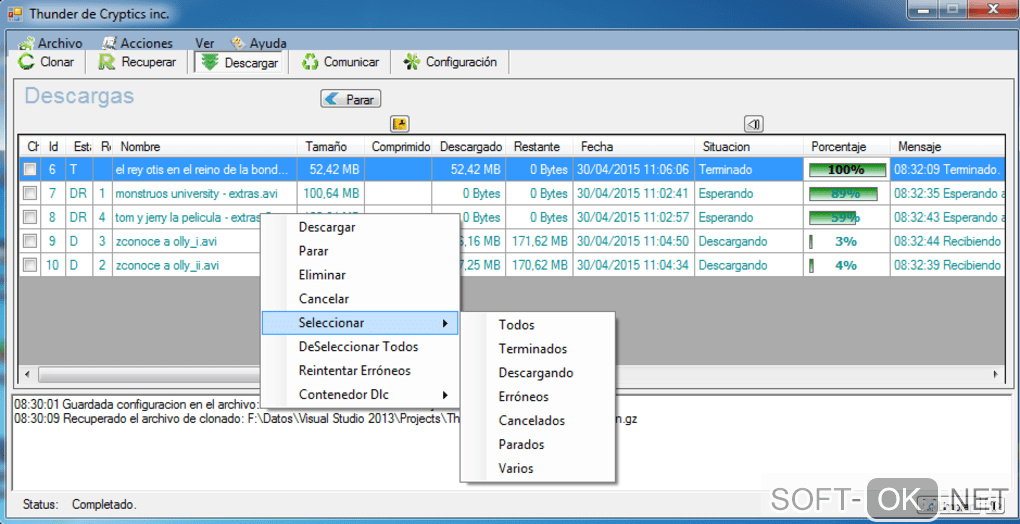
Task: Click the Archivo menu icon
Action: [27, 44]
